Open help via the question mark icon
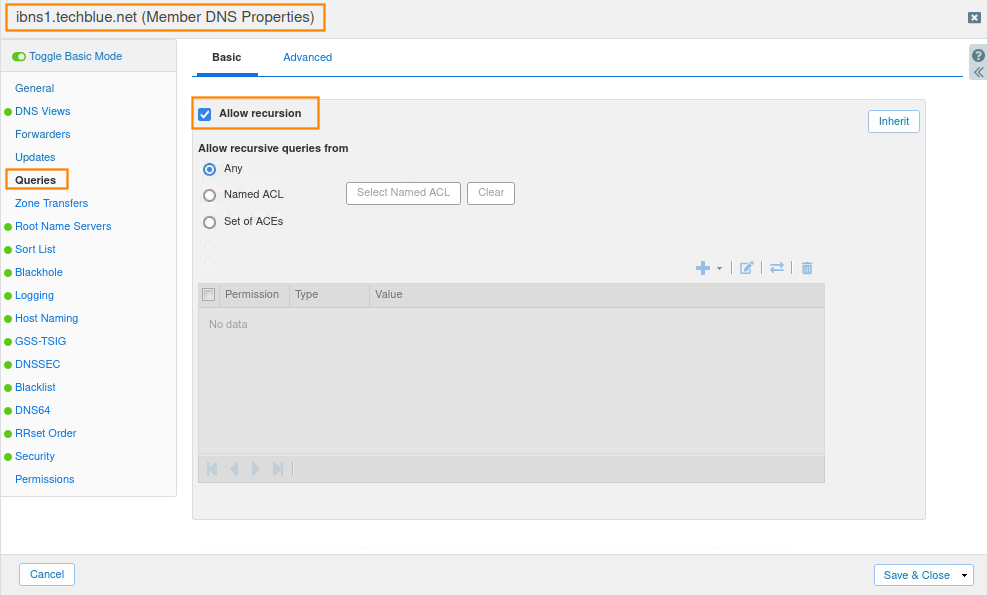987x595 pixels. click(978, 56)
